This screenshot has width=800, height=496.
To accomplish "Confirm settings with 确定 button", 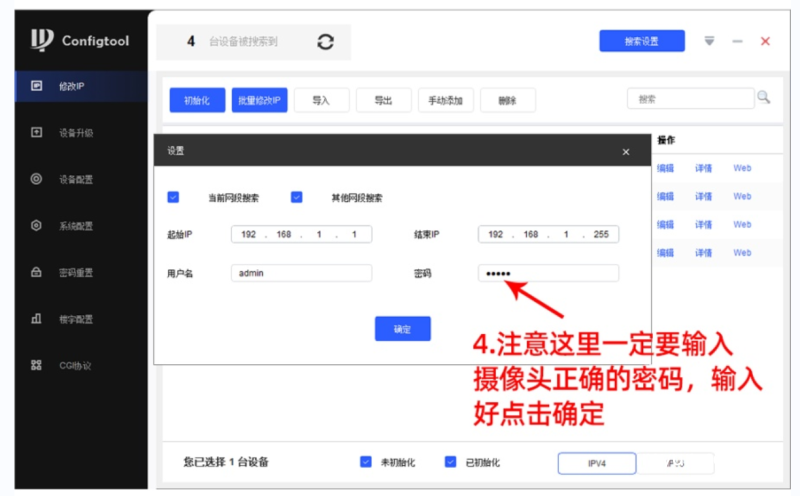I will (403, 329).
